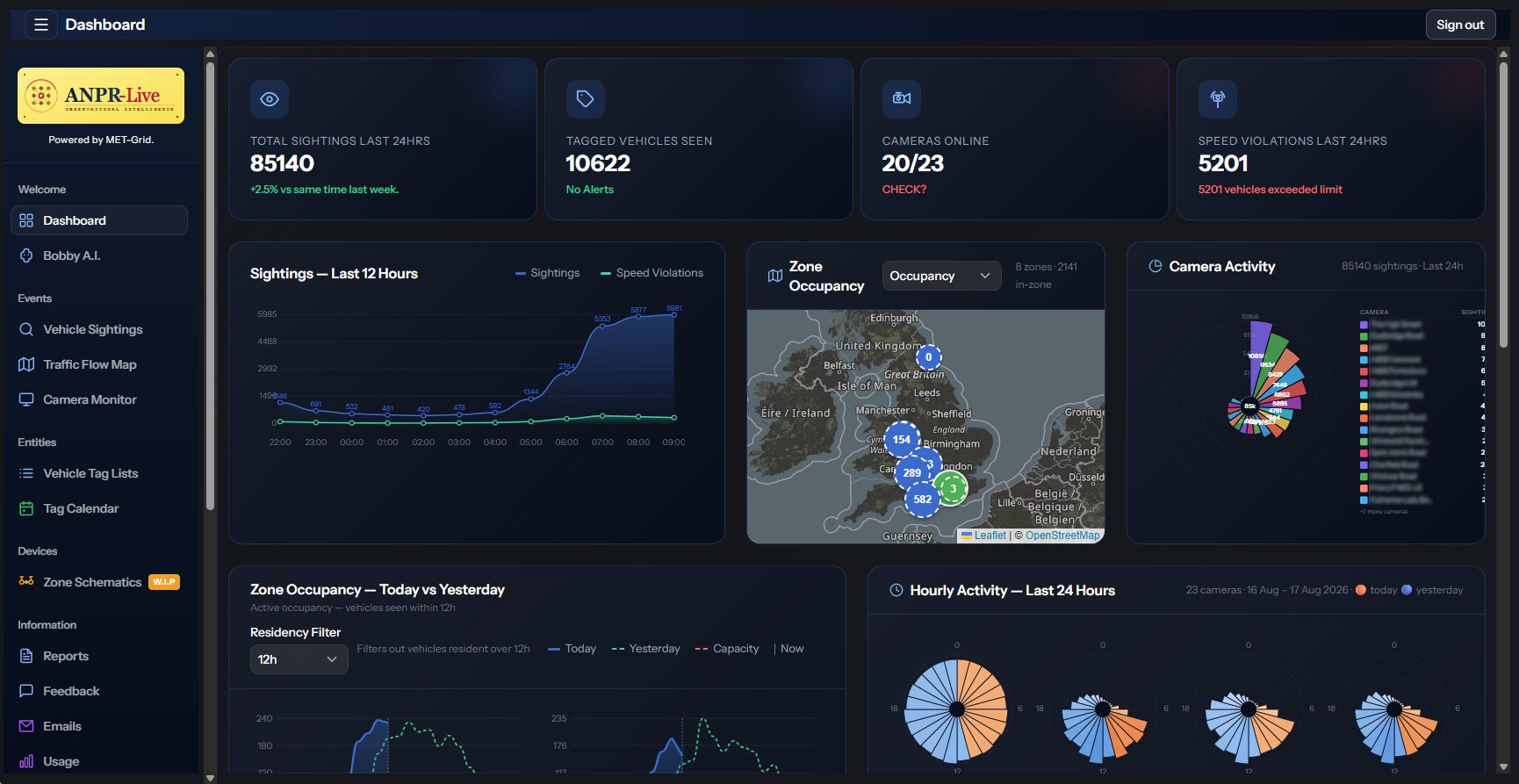Viewport: 1519px width, 784px height.
Task: Click the Emails envelope icon
Action: tap(26, 726)
